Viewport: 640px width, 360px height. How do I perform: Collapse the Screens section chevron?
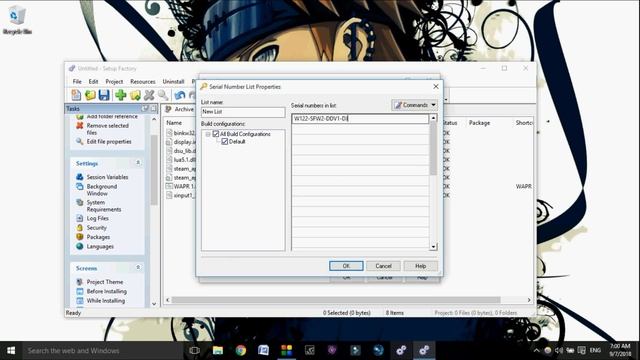138,268
